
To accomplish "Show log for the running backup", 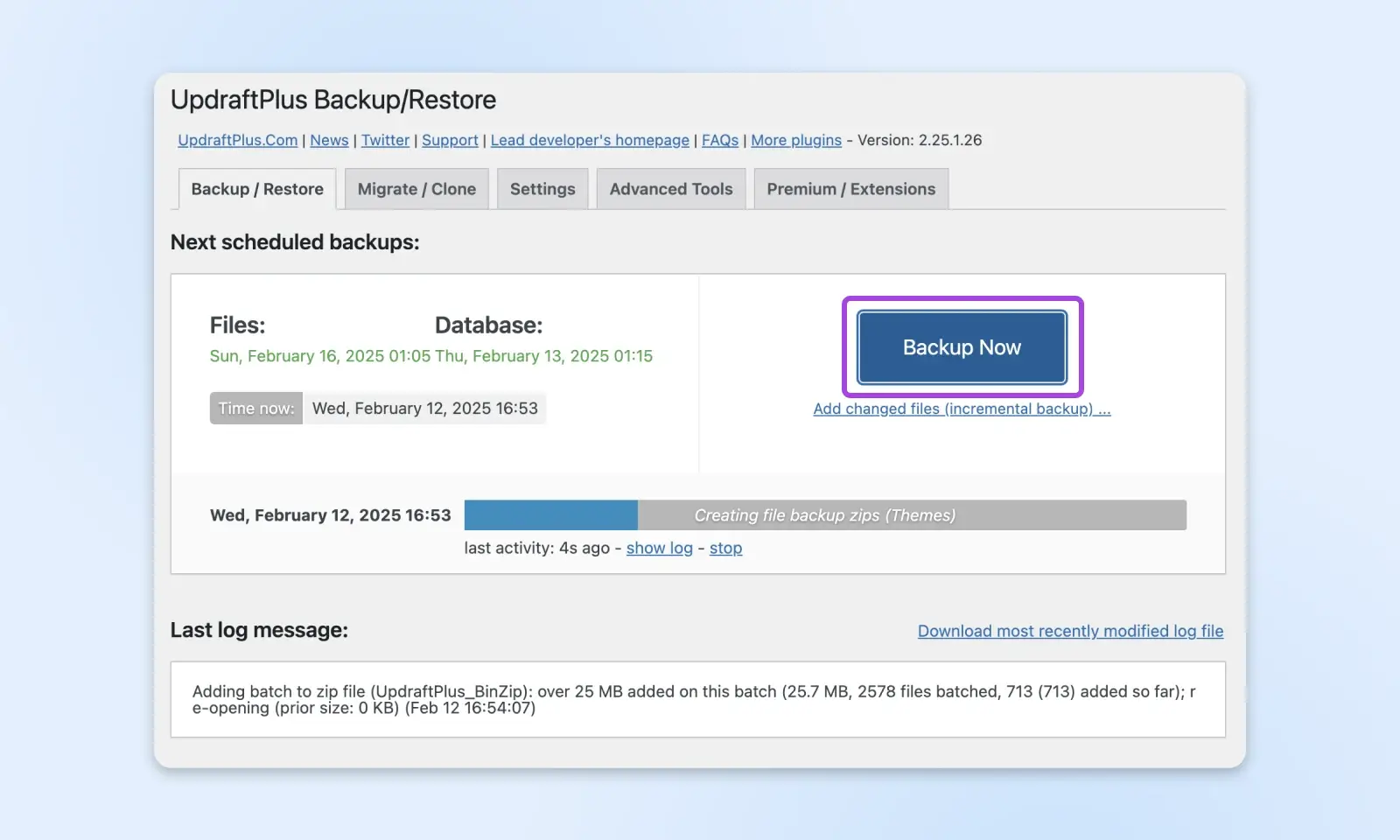I will pos(659,548).
